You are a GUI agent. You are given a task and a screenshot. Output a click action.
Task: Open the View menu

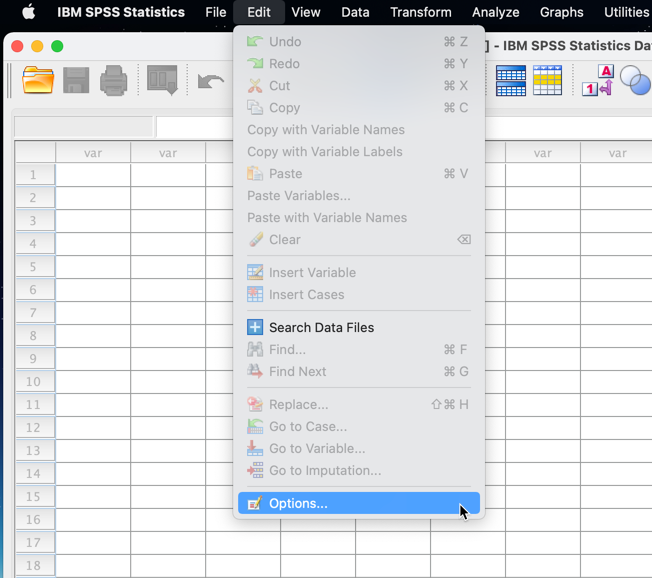point(306,12)
